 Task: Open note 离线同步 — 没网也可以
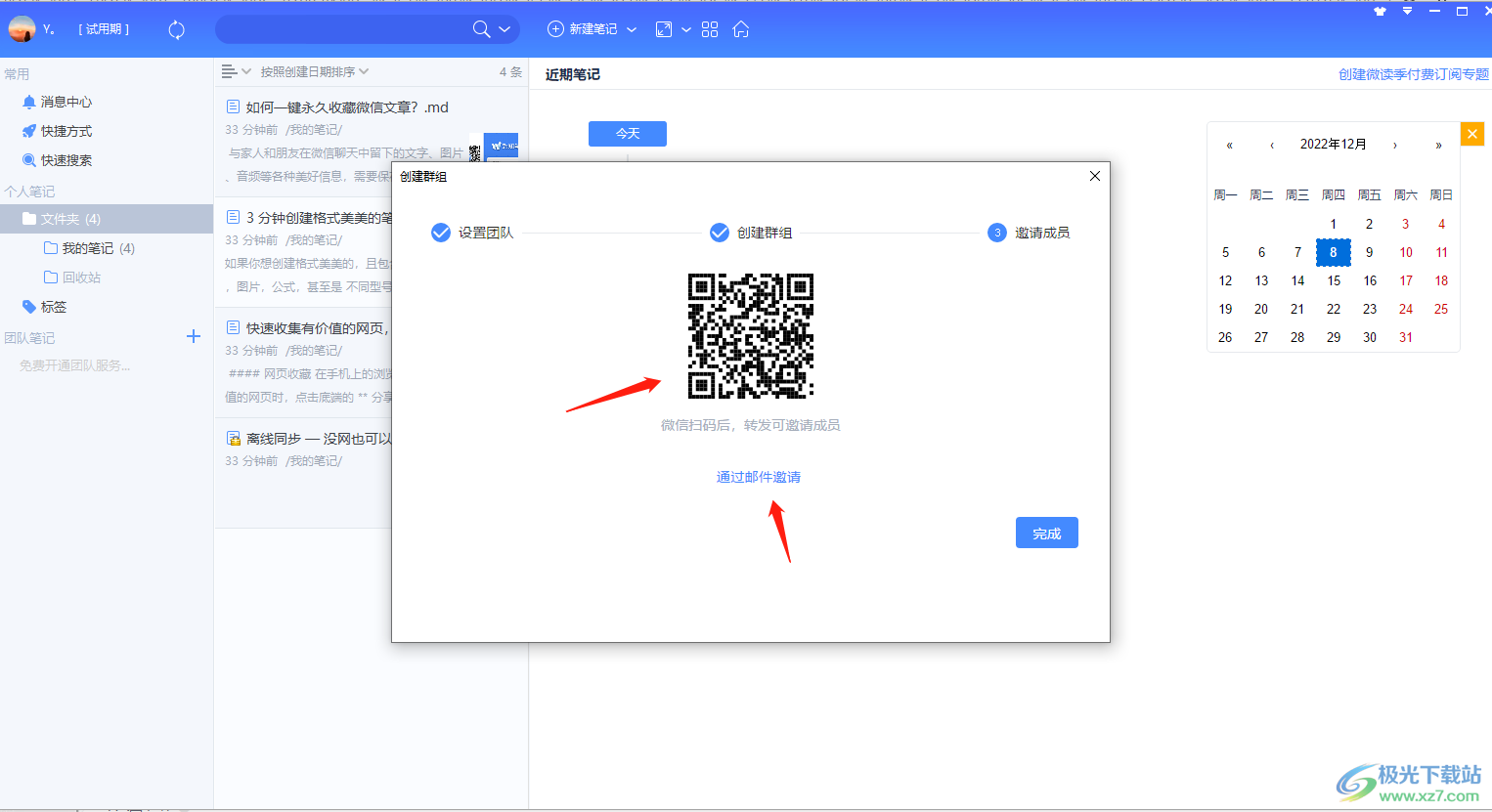point(319,439)
